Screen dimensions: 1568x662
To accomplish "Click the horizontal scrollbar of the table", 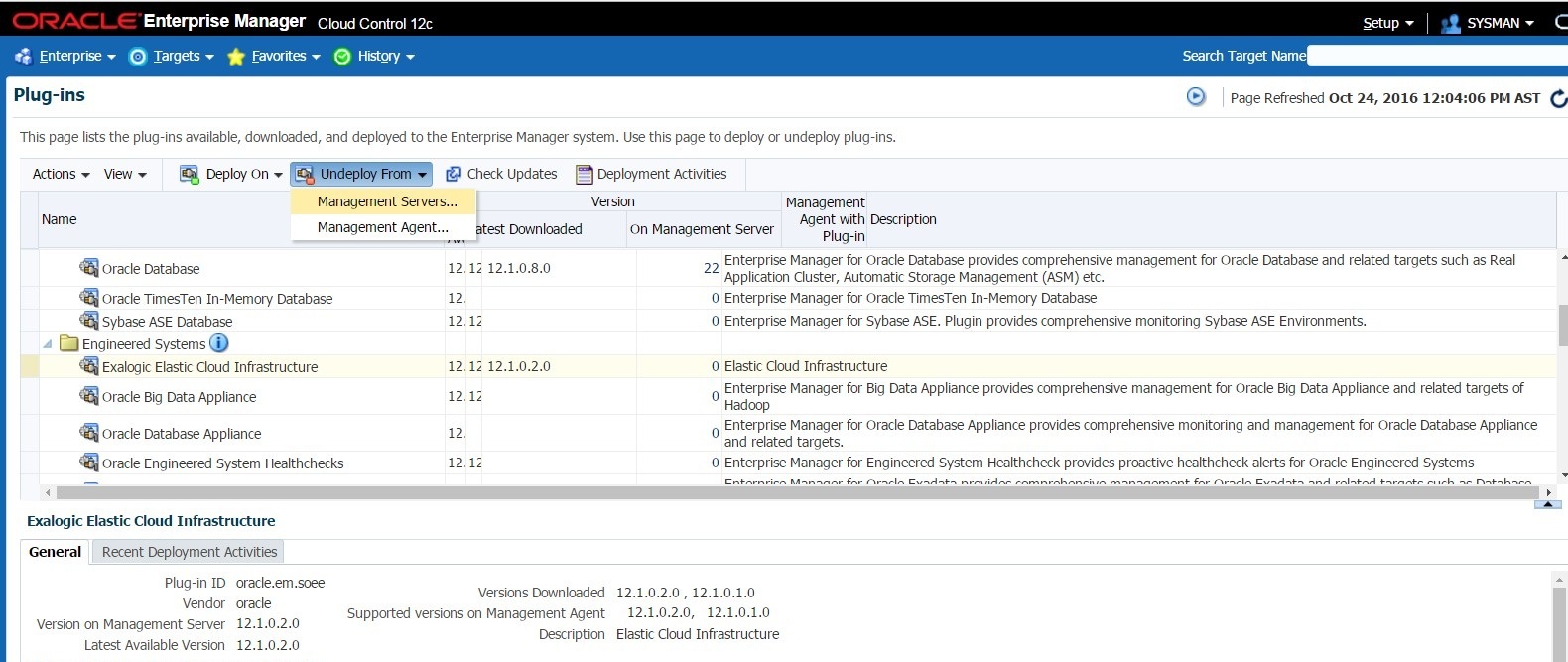I will [x=797, y=492].
